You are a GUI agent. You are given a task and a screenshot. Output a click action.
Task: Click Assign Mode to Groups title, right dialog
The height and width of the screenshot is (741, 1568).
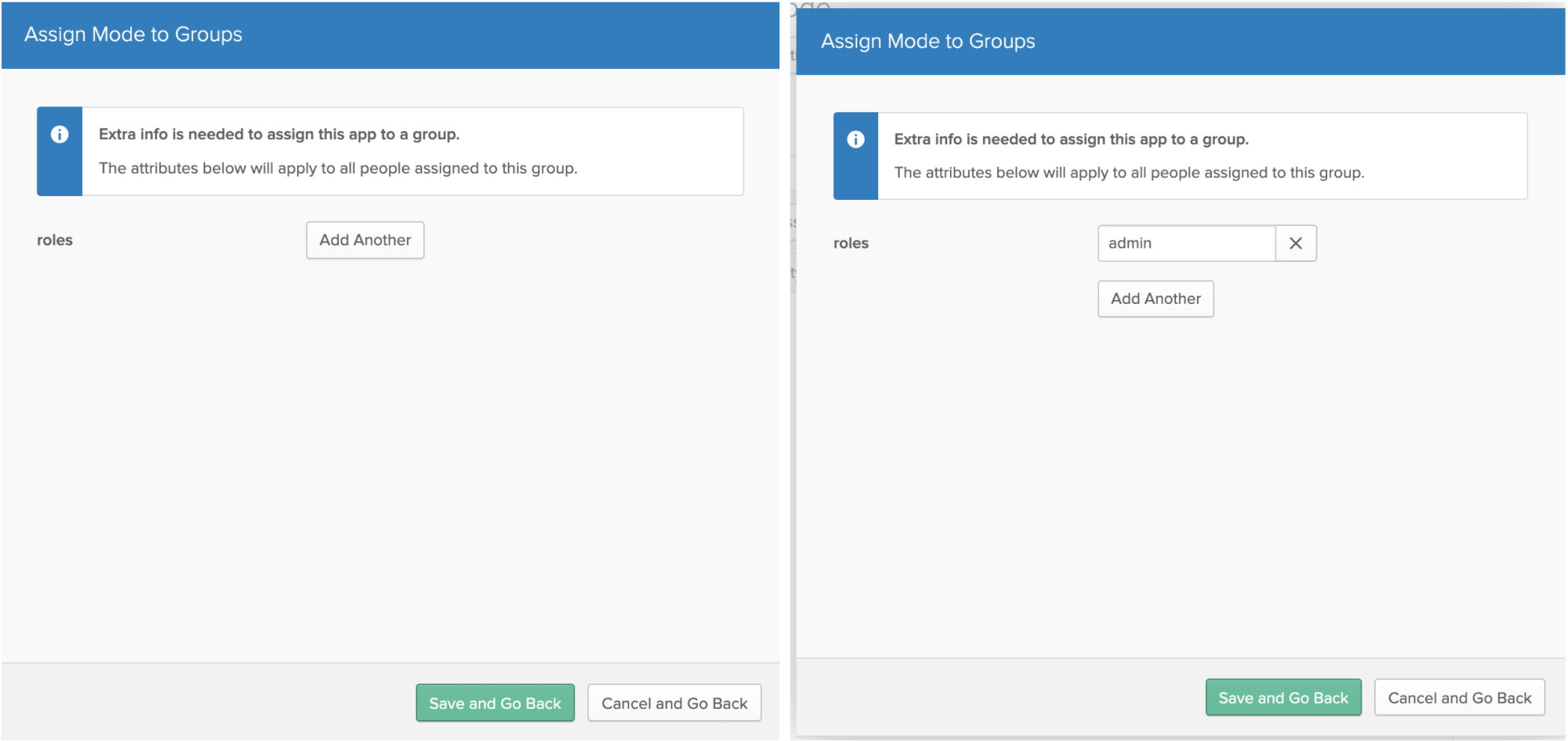[928, 41]
